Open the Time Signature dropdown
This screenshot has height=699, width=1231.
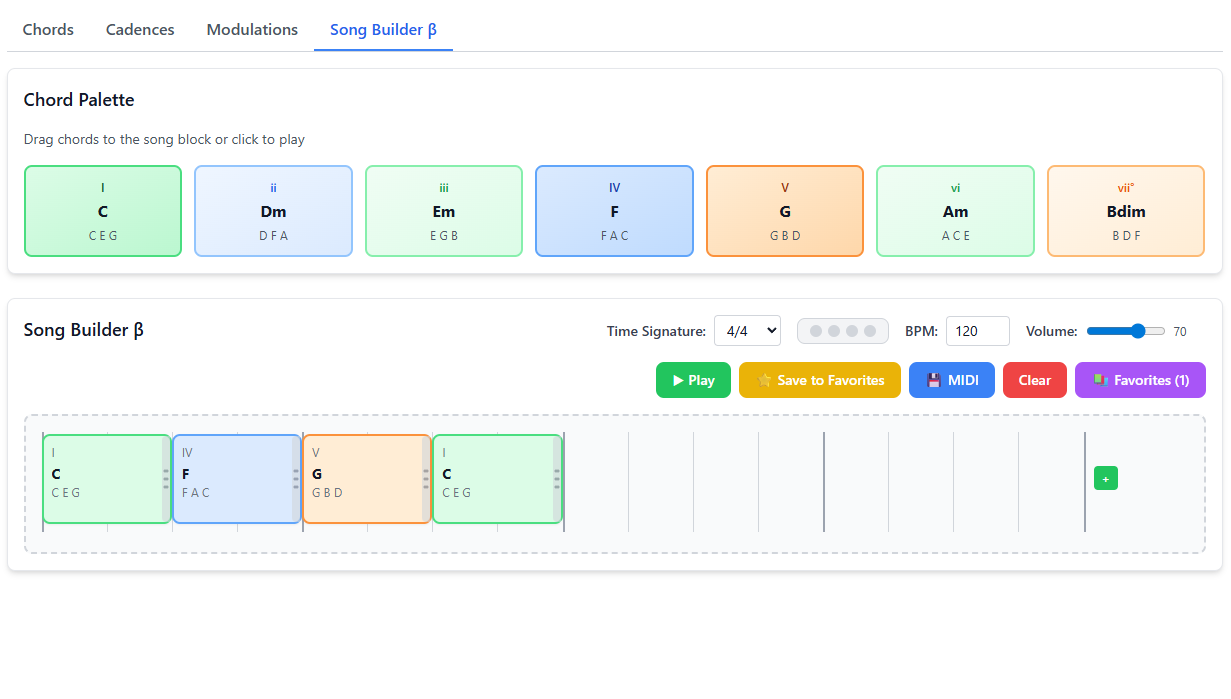[747, 331]
